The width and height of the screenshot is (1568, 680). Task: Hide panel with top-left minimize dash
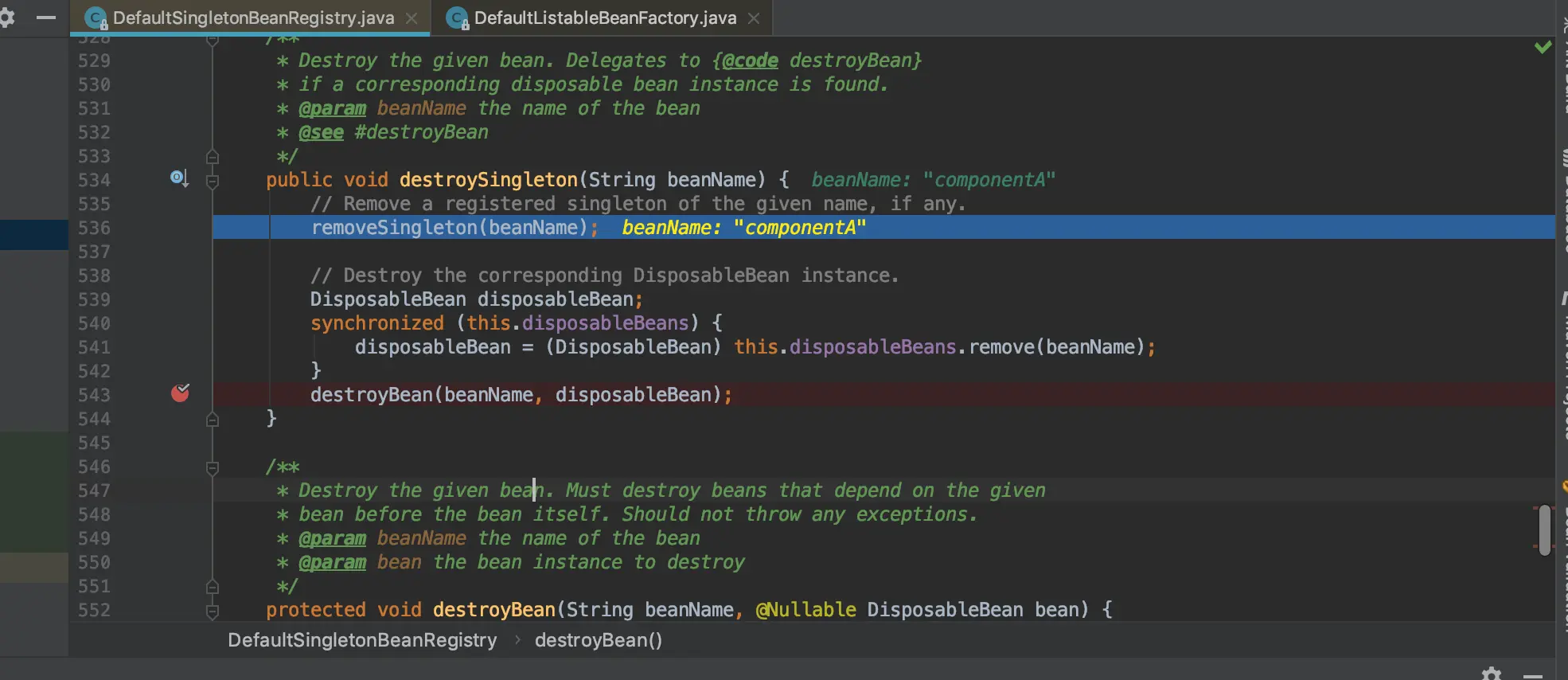pyautogui.click(x=46, y=18)
